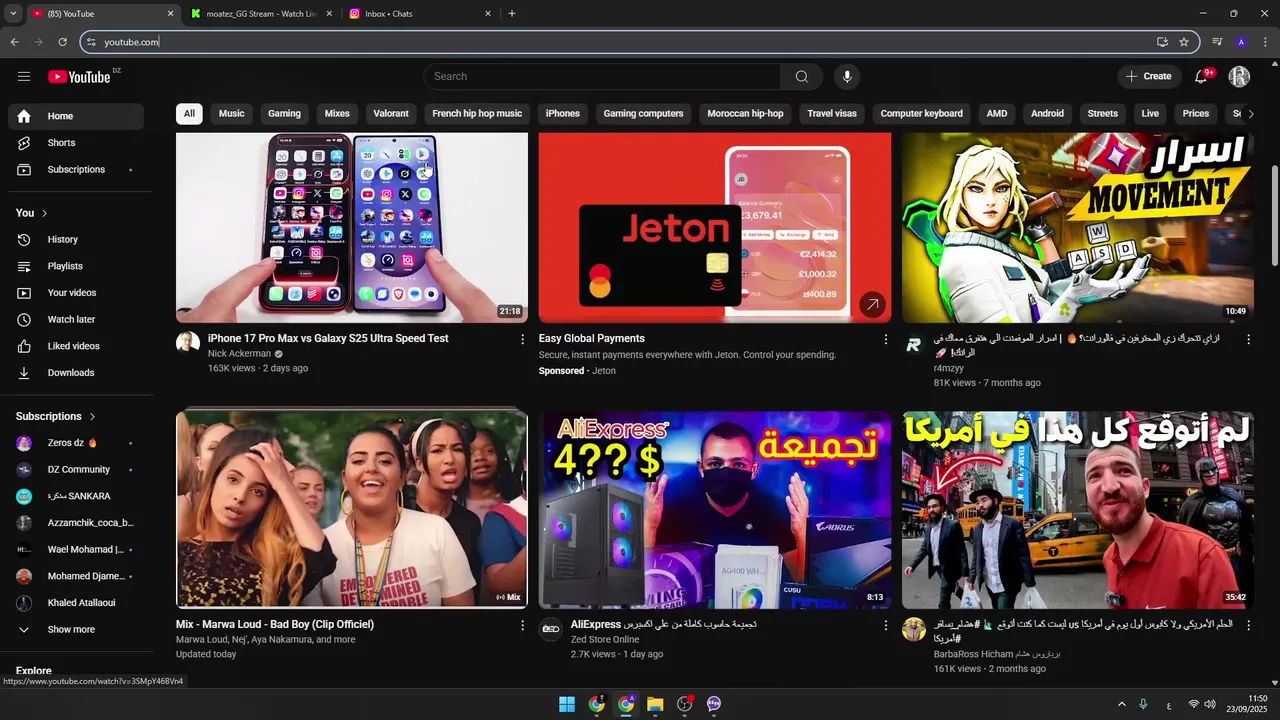Play the AliExpress PC build thumbnail
The width and height of the screenshot is (1280, 720).
pos(715,510)
